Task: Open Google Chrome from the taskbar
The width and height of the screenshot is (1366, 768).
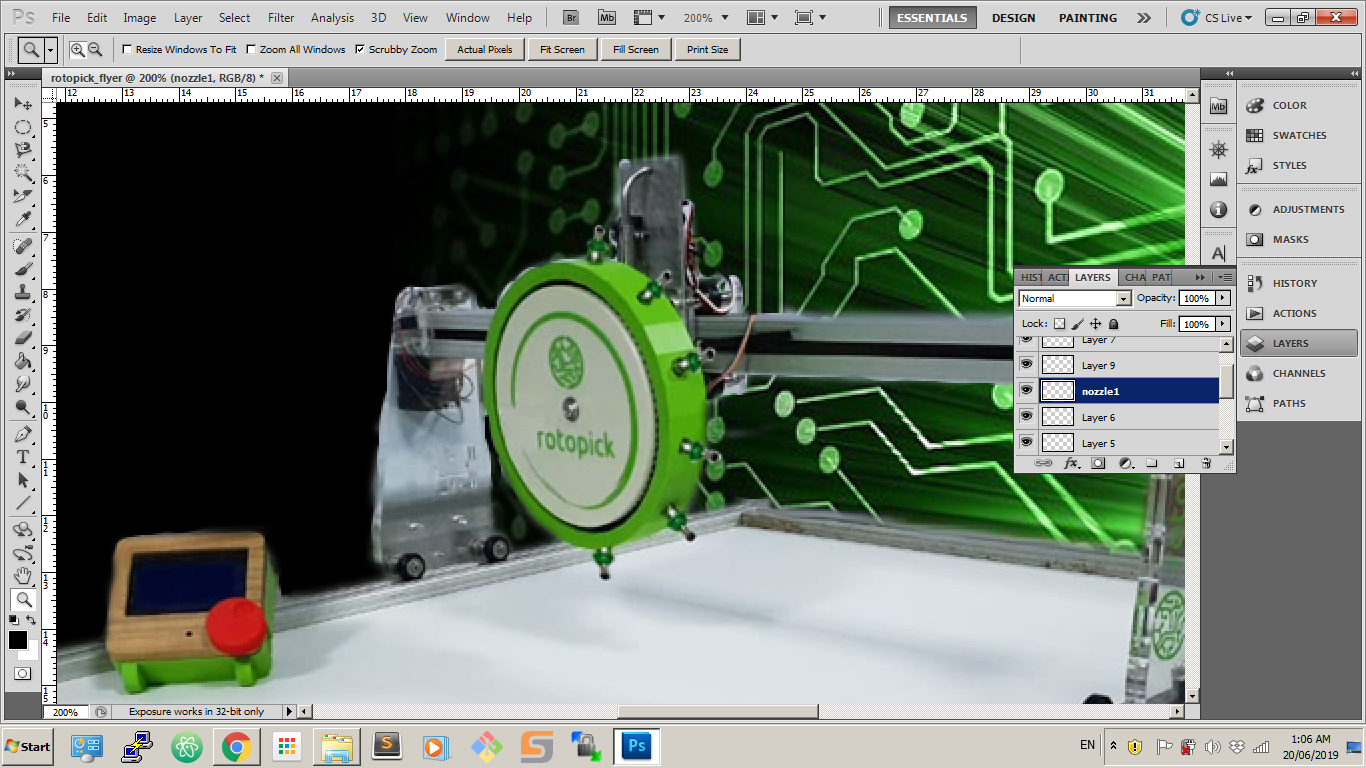Action: (x=236, y=746)
